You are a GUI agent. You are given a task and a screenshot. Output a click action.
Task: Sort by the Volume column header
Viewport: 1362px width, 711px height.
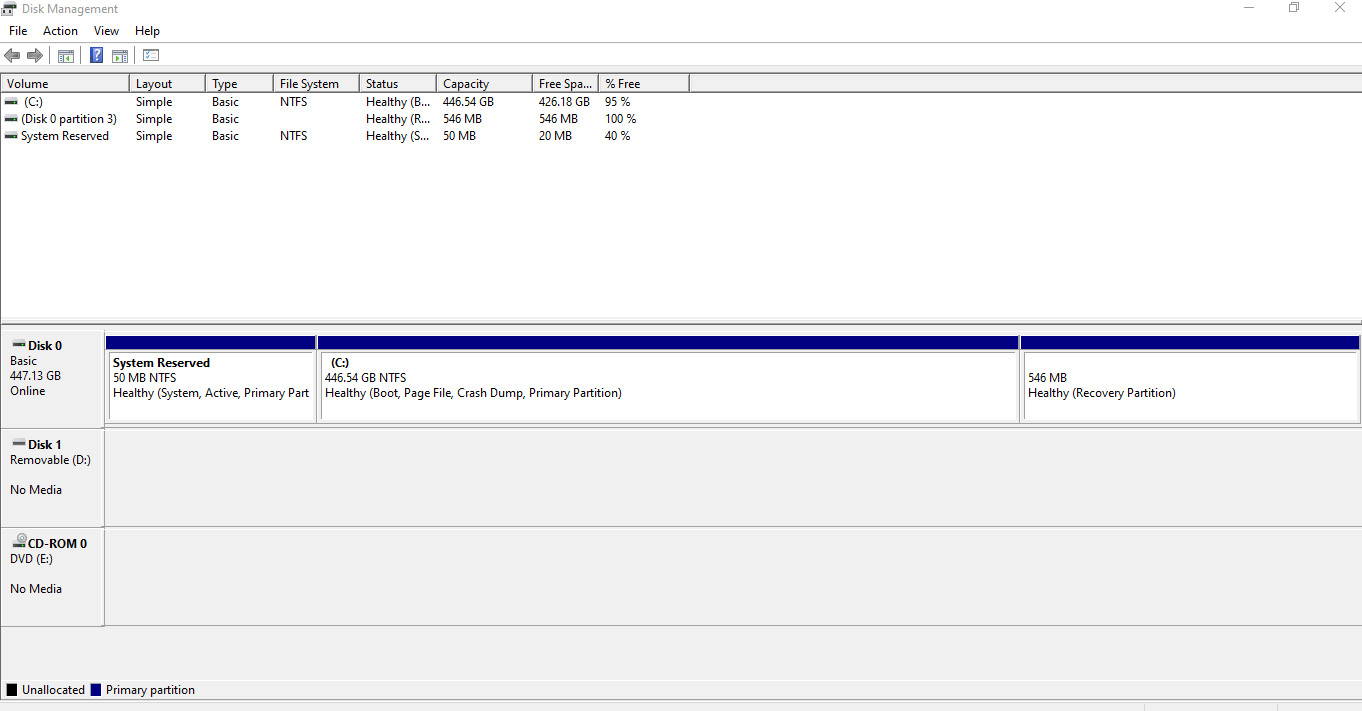point(65,84)
